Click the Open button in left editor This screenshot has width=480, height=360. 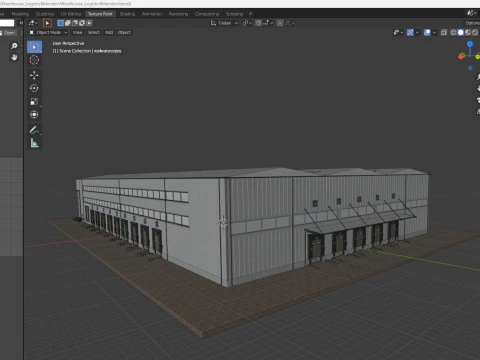point(9,32)
